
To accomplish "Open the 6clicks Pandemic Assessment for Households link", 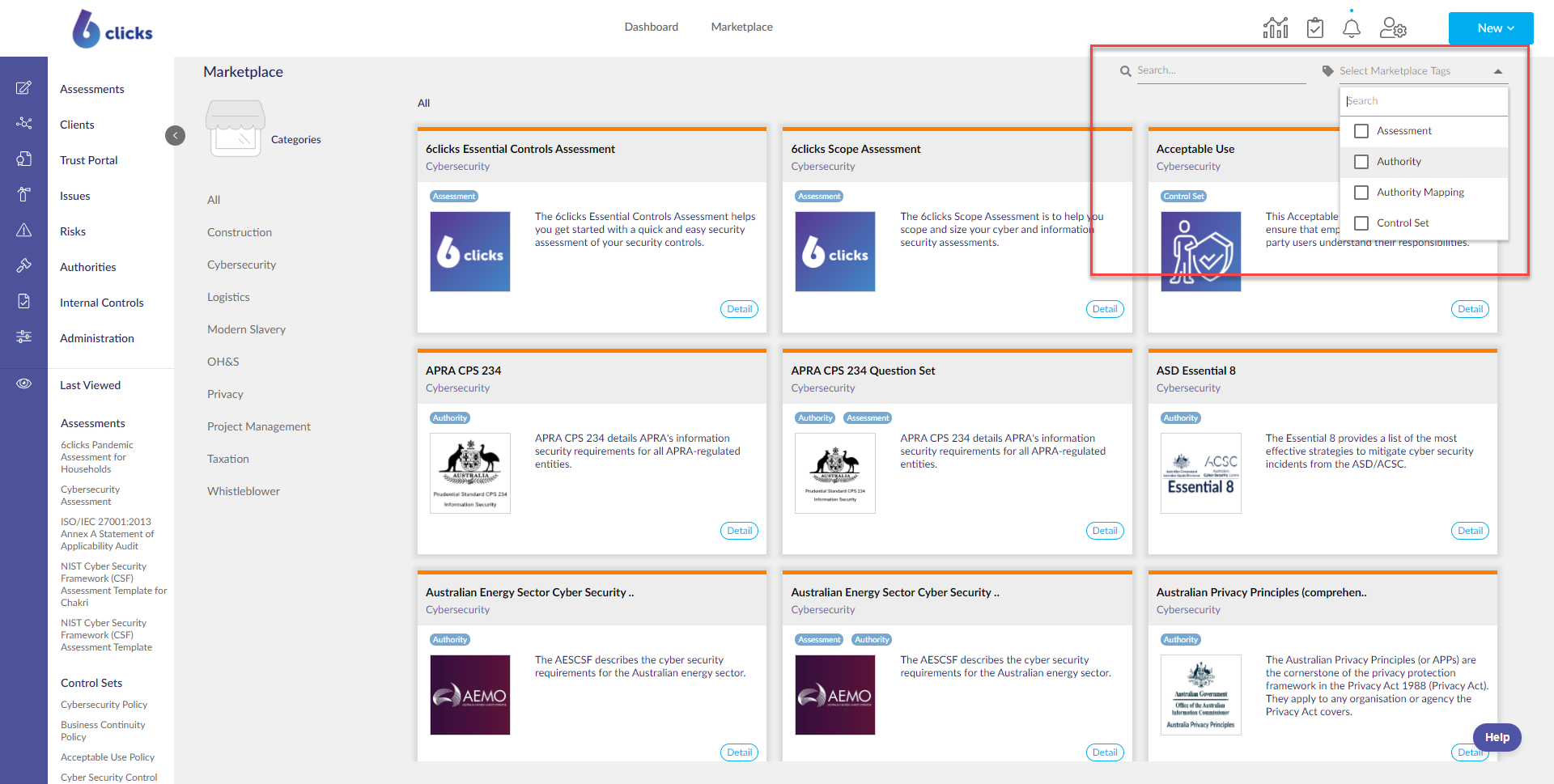I will (x=97, y=457).
